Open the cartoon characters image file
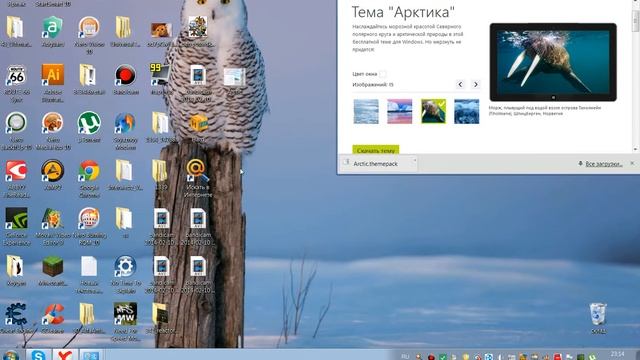This screenshot has height=360, width=640. pos(198,27)
